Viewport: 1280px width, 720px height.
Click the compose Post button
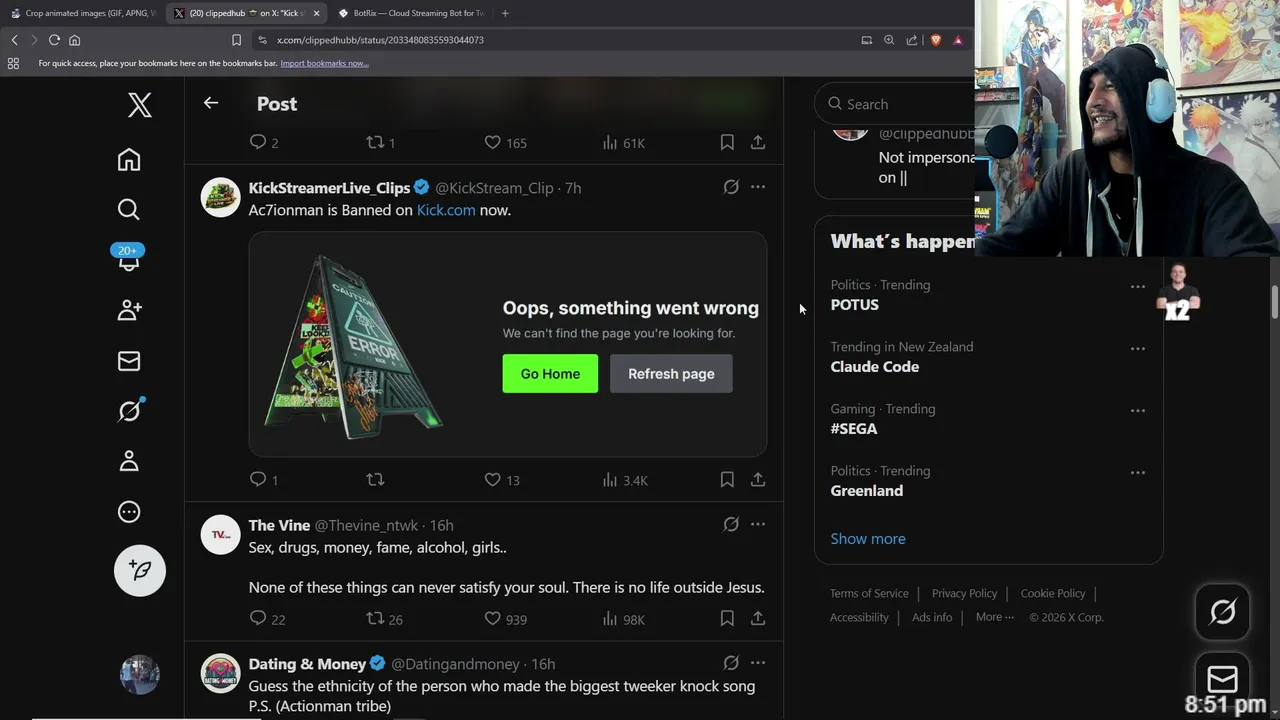(x=140, y=570)
